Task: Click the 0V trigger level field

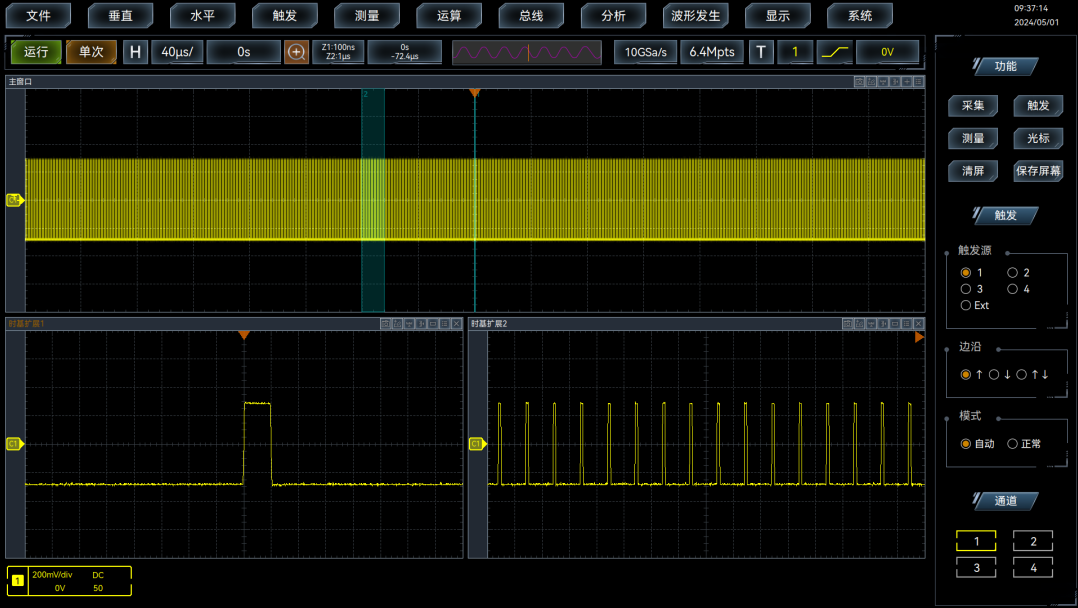Action: 887,52
